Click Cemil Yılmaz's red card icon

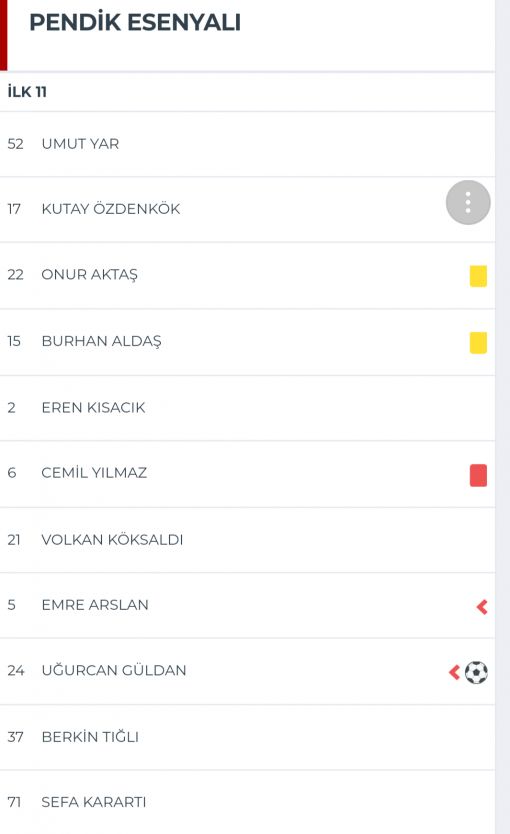(x=478, y=476)
